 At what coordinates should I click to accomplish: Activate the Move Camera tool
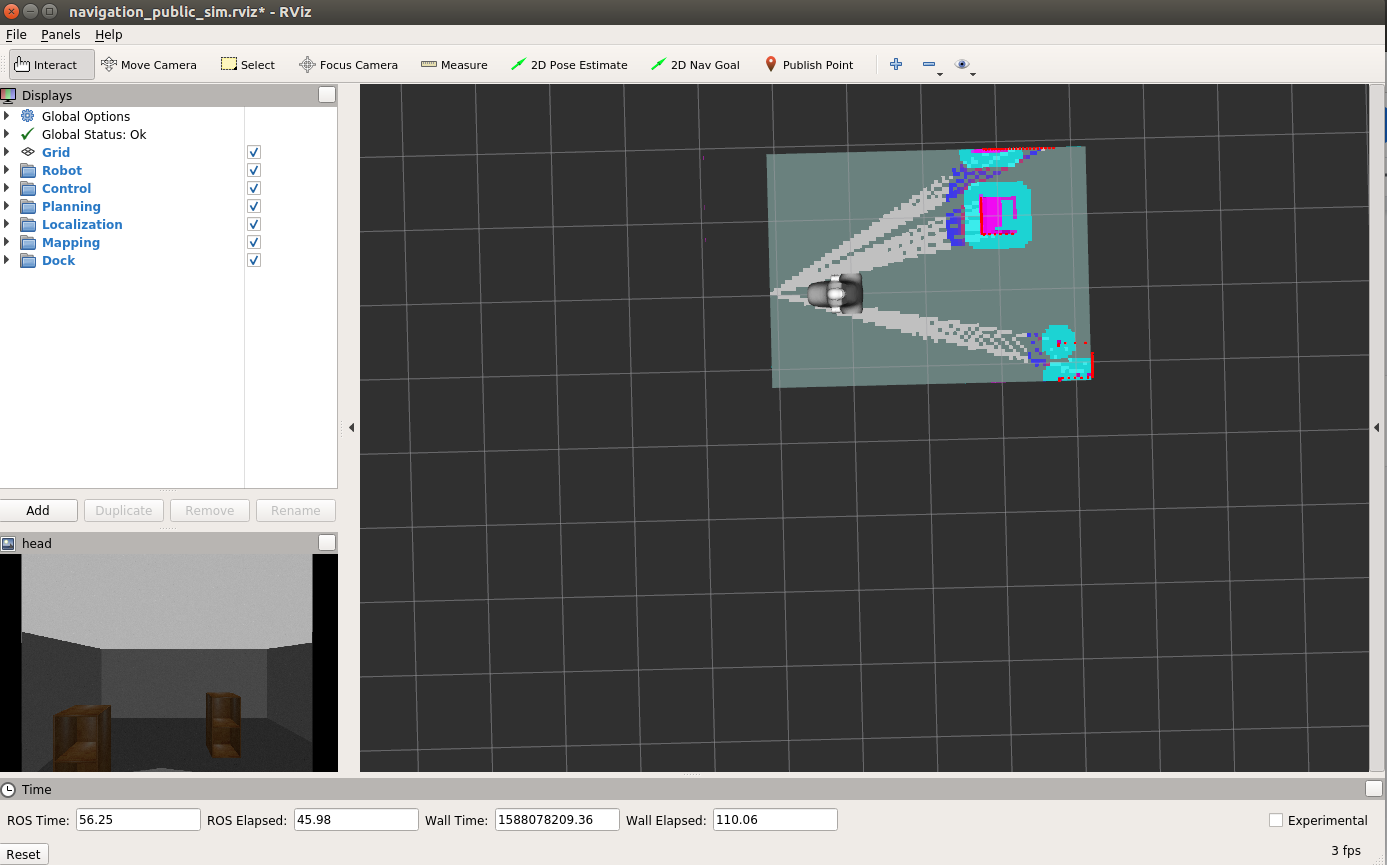pos(148,64)
